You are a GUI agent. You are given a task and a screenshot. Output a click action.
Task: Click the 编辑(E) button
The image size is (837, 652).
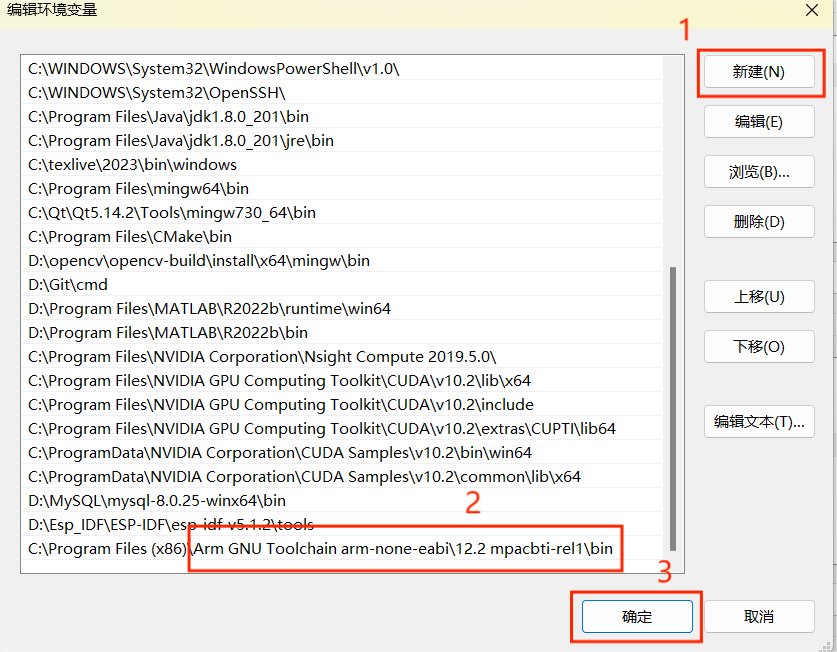(x=758, y=122)
